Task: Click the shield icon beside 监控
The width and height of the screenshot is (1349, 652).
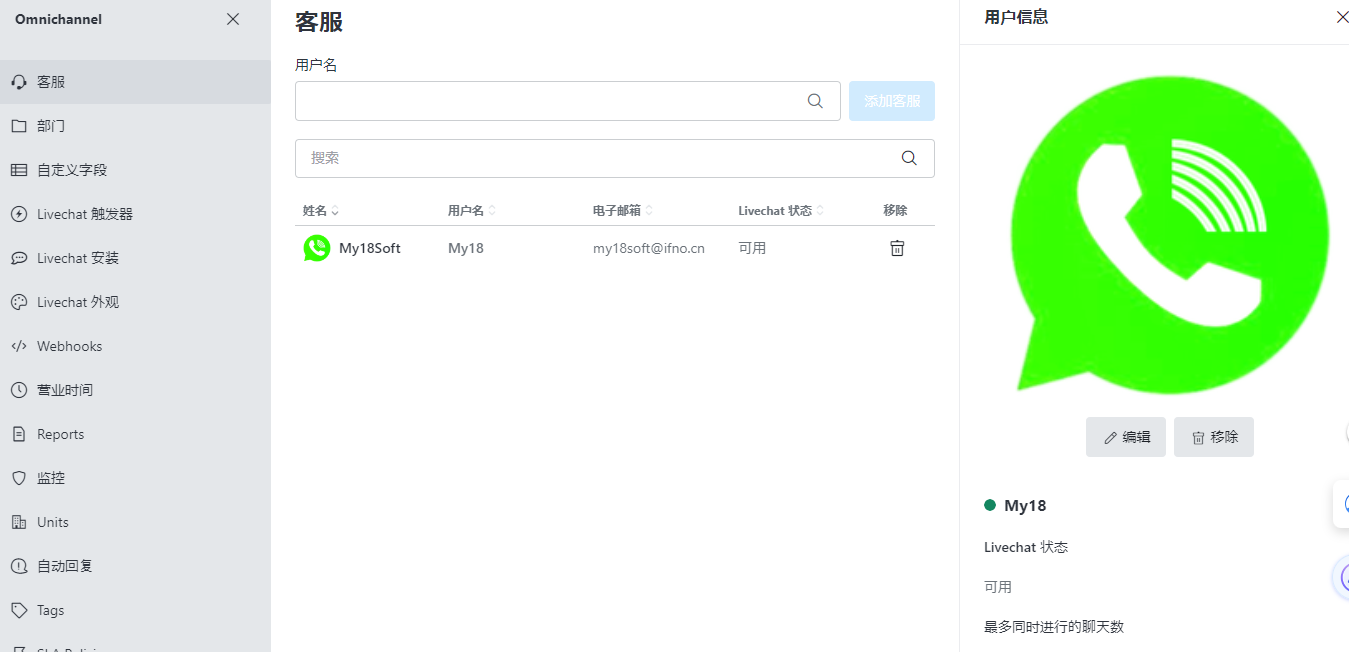Action: 19,478
